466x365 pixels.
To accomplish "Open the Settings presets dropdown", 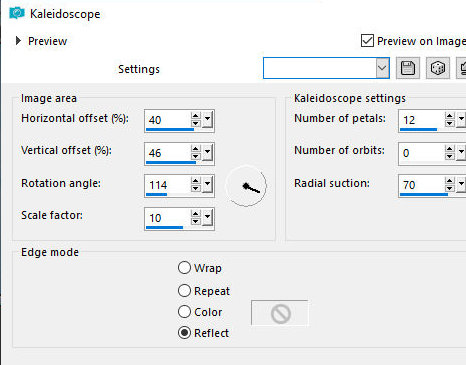I will [x=382, y=68].
